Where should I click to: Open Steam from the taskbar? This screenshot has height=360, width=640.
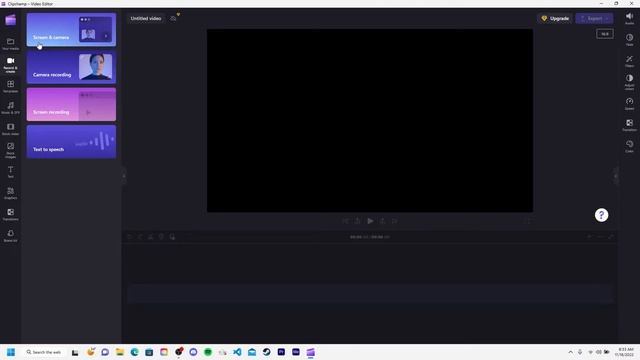click(267, 352)
